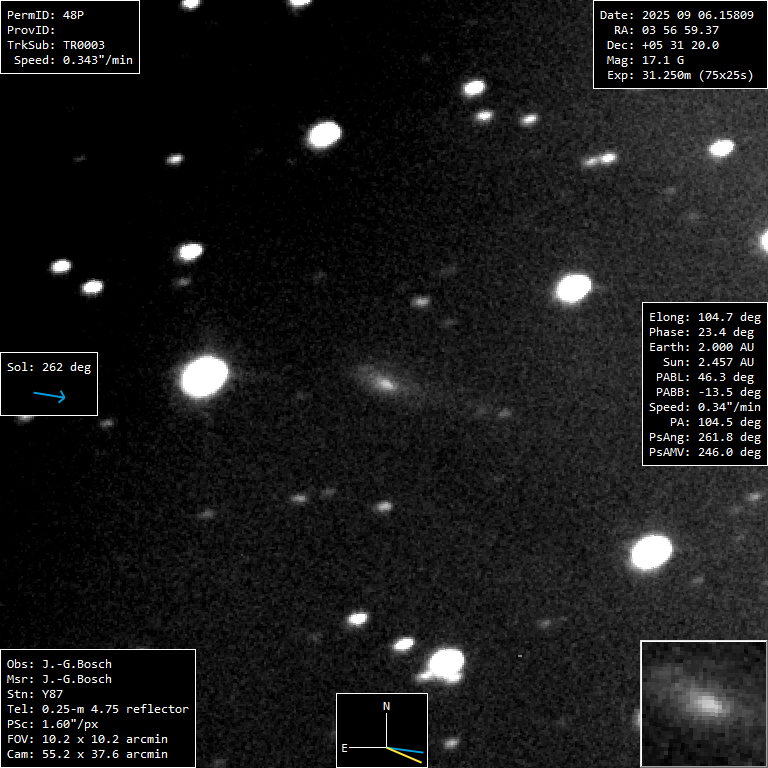Click the Msr: J.-G.Bosch line
The image size is (768, 768).
point(59,679)
